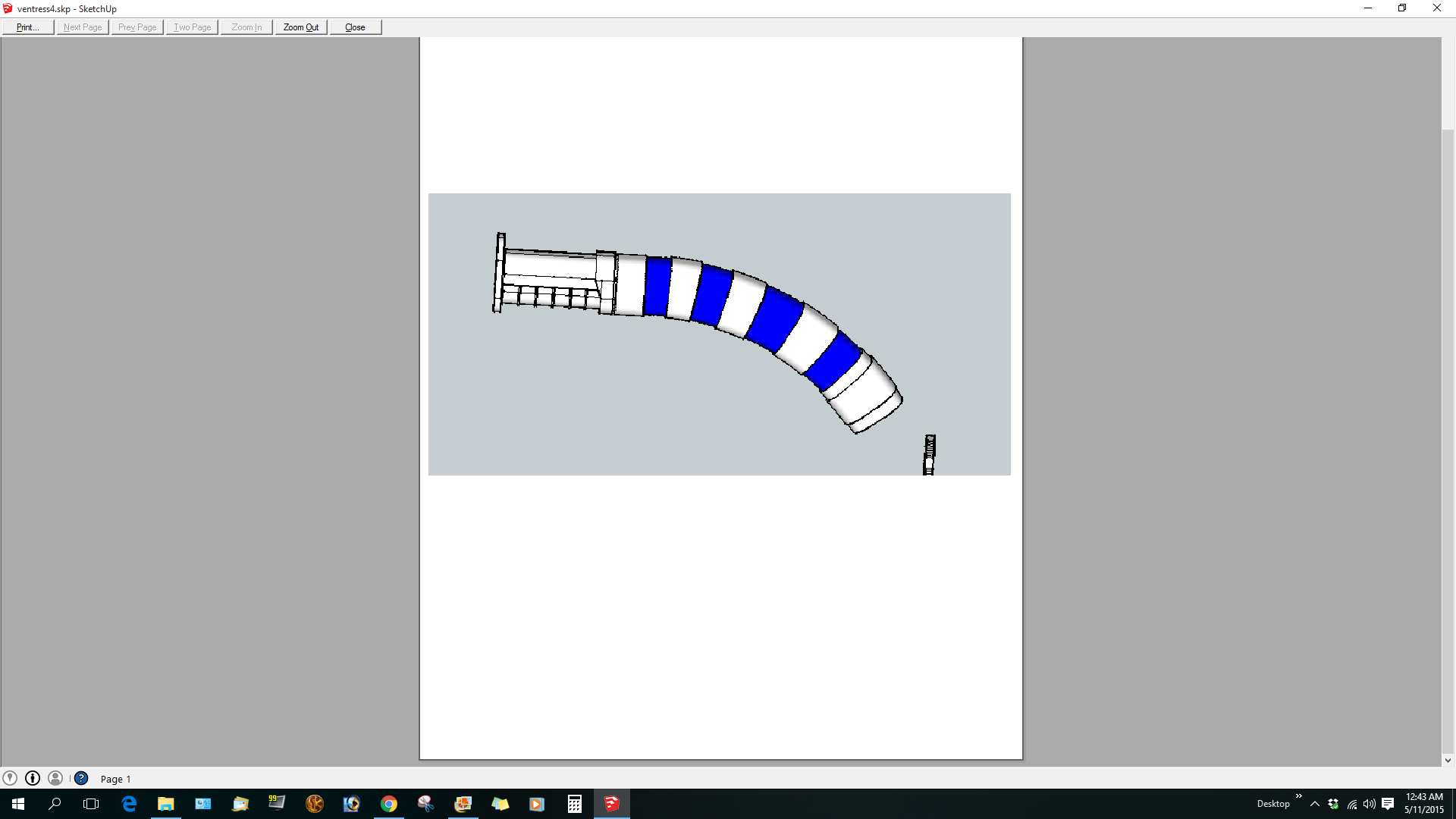Go to Next Page in preview

[x=83, y=27]
